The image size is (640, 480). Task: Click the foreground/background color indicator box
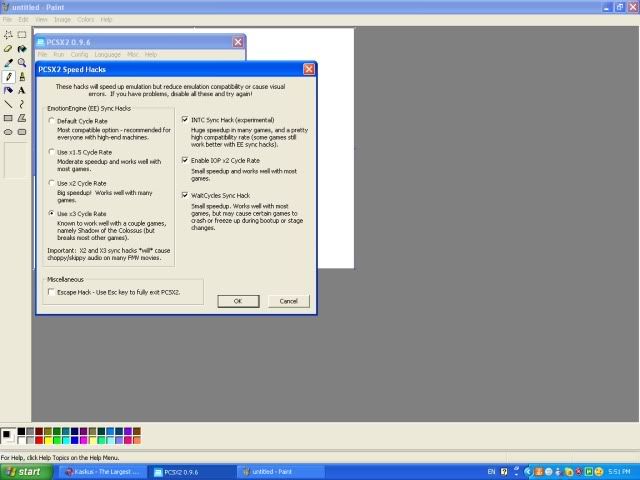pyautogui.click(x=8, y=436)
